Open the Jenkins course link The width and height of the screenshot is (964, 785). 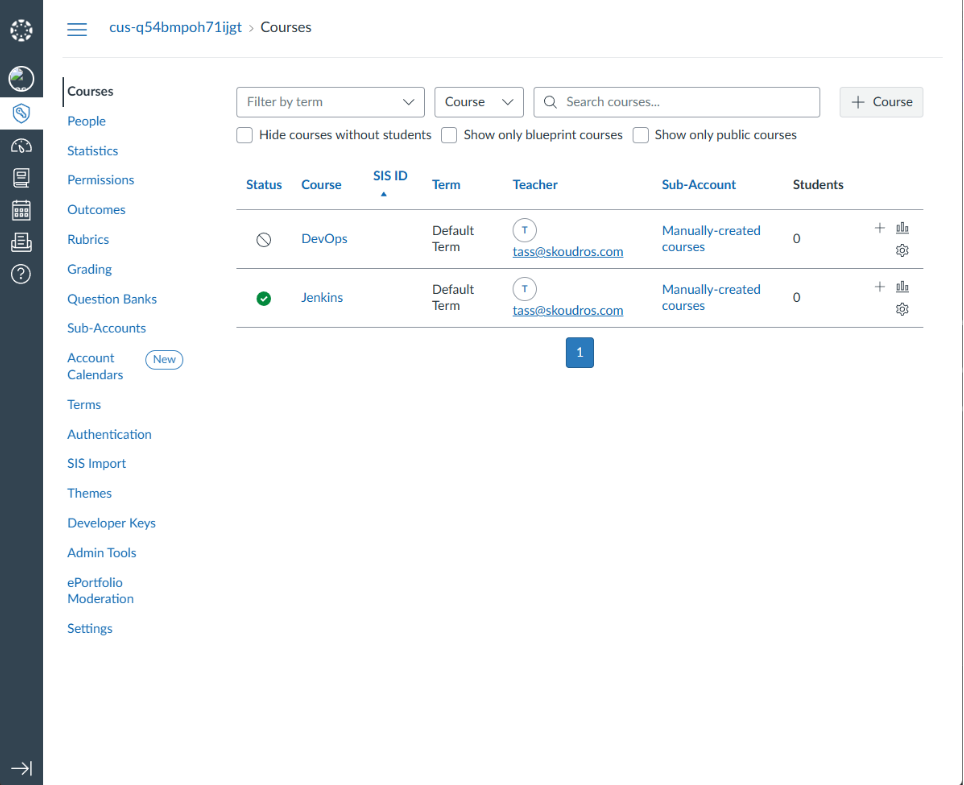click(322, 298)
